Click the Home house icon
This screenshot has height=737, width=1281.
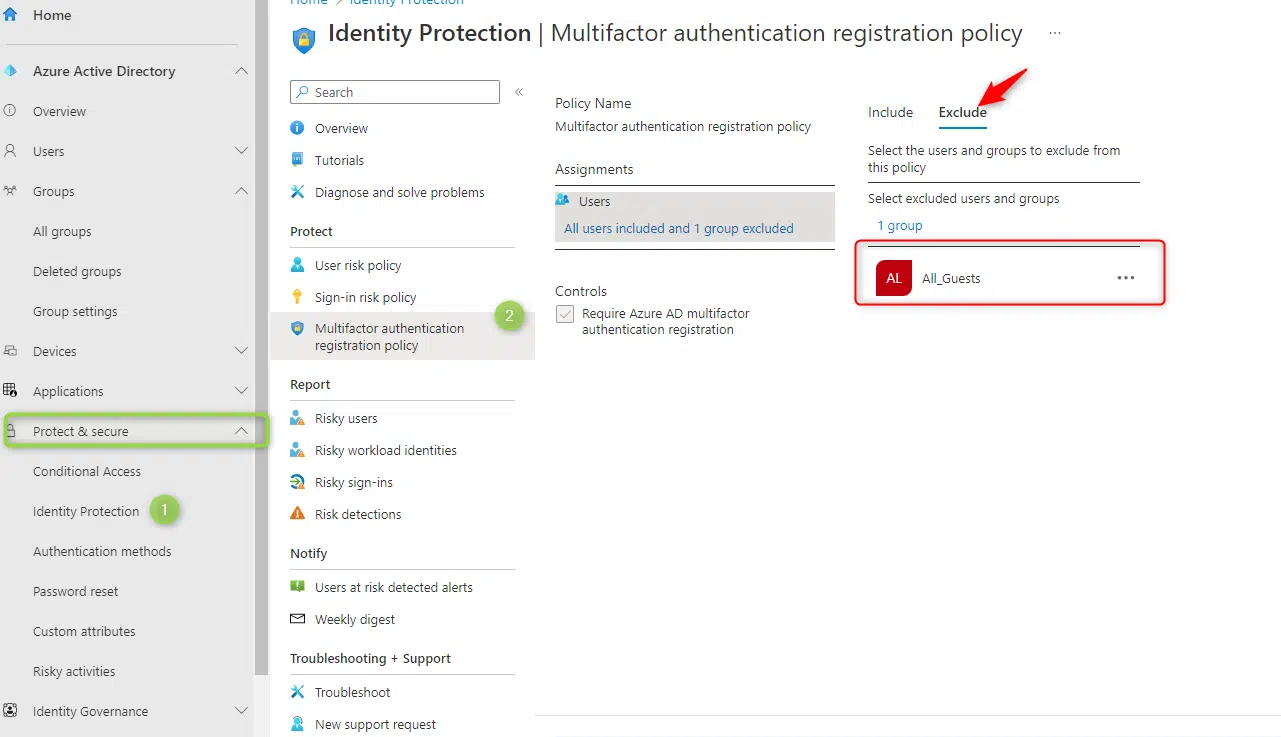(11, 15)
